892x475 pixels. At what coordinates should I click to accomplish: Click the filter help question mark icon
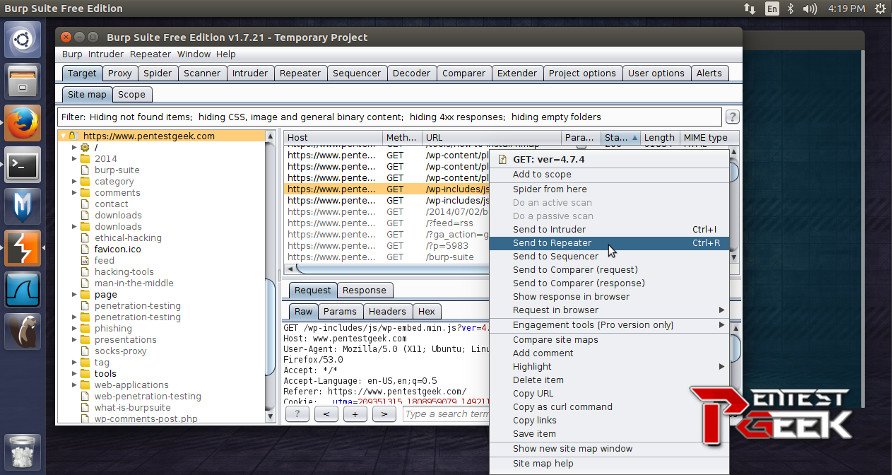click(x=732, y=117)
